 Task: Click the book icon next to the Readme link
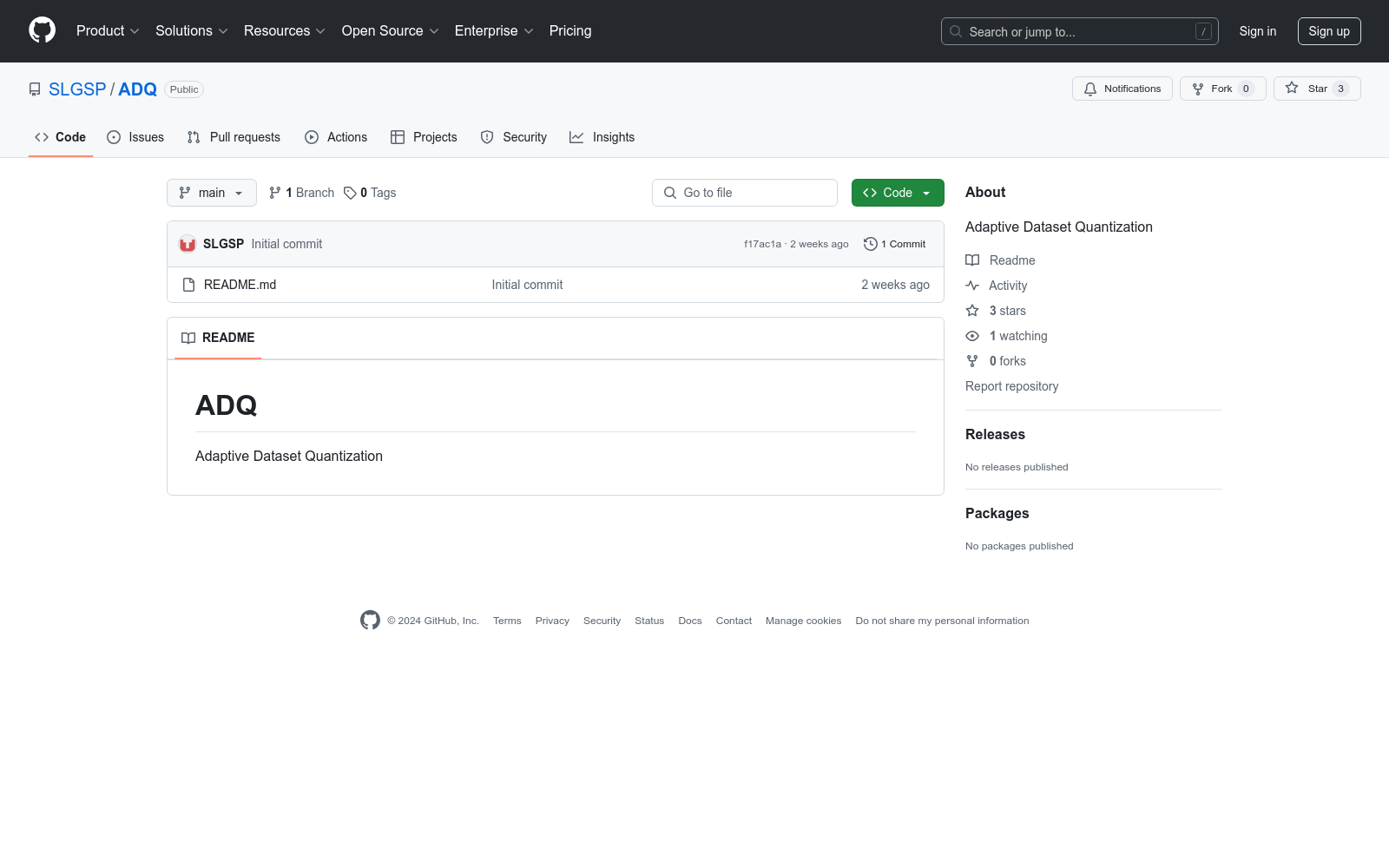click(972, 260)
